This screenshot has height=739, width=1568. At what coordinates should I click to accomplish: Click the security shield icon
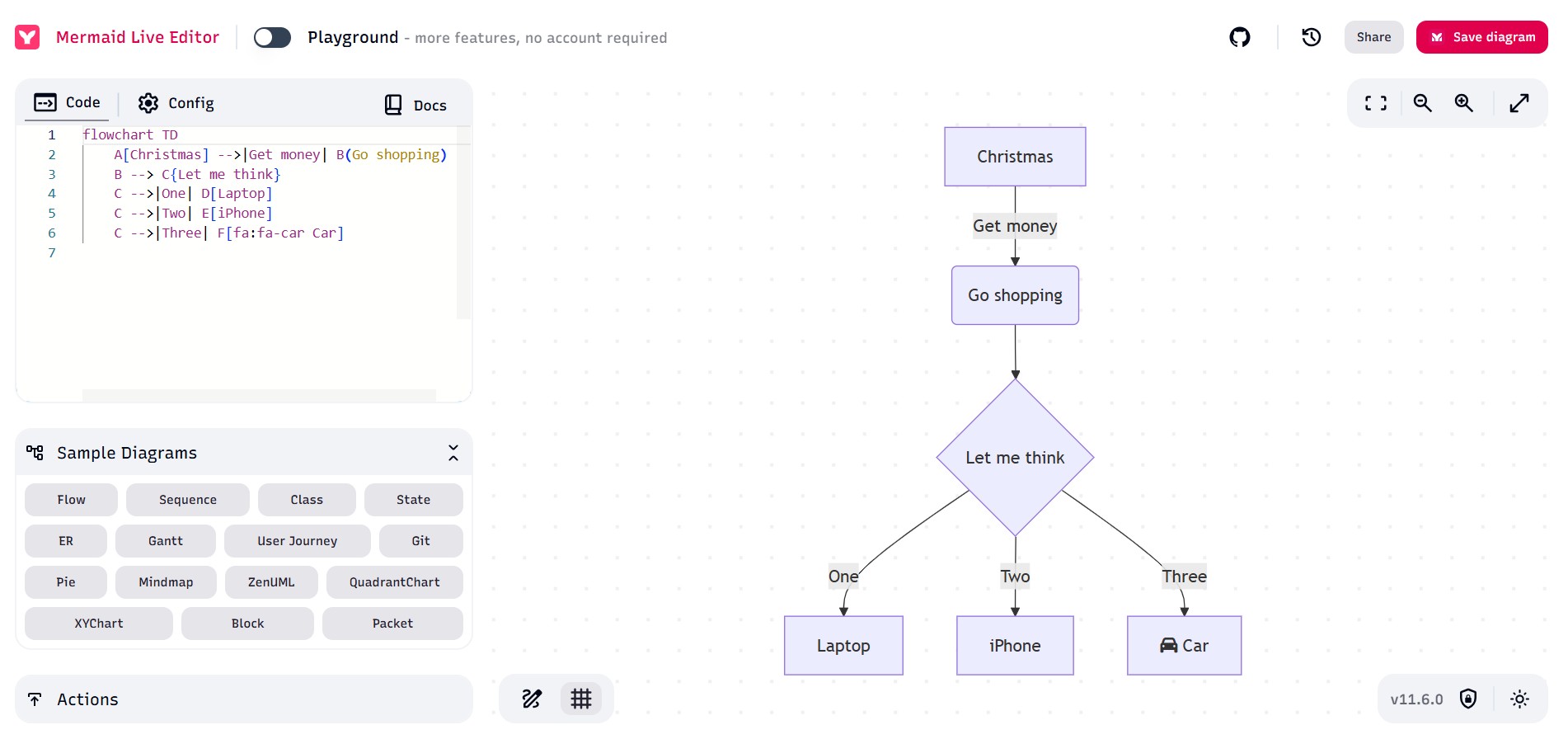(x=1468, y=699)
